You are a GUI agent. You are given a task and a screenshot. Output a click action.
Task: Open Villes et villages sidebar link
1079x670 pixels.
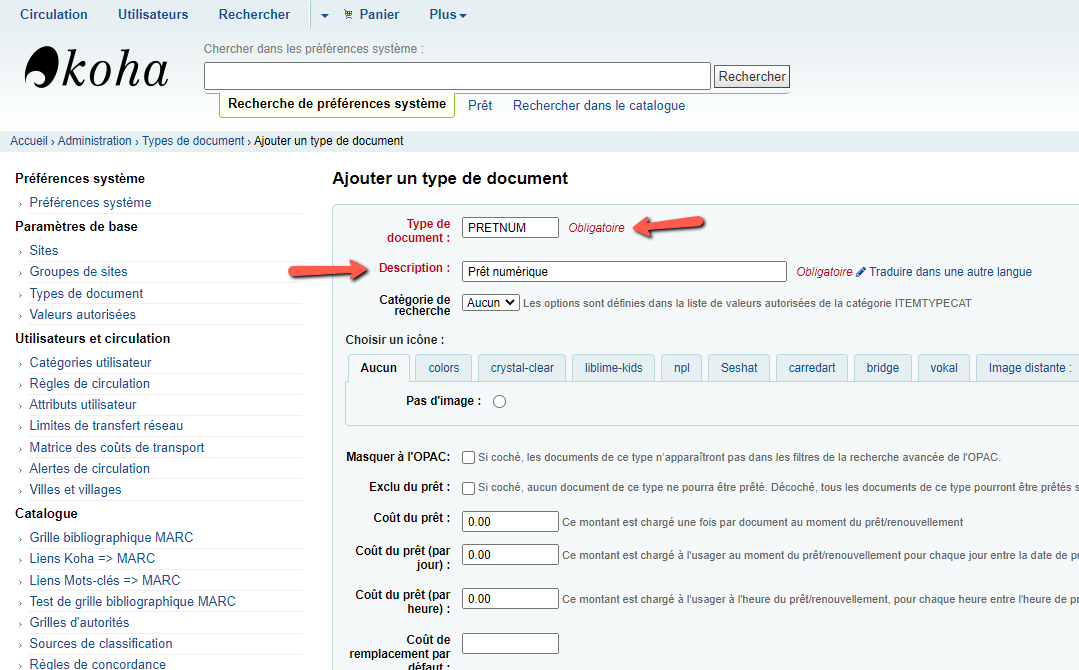[x=75, y=490]
